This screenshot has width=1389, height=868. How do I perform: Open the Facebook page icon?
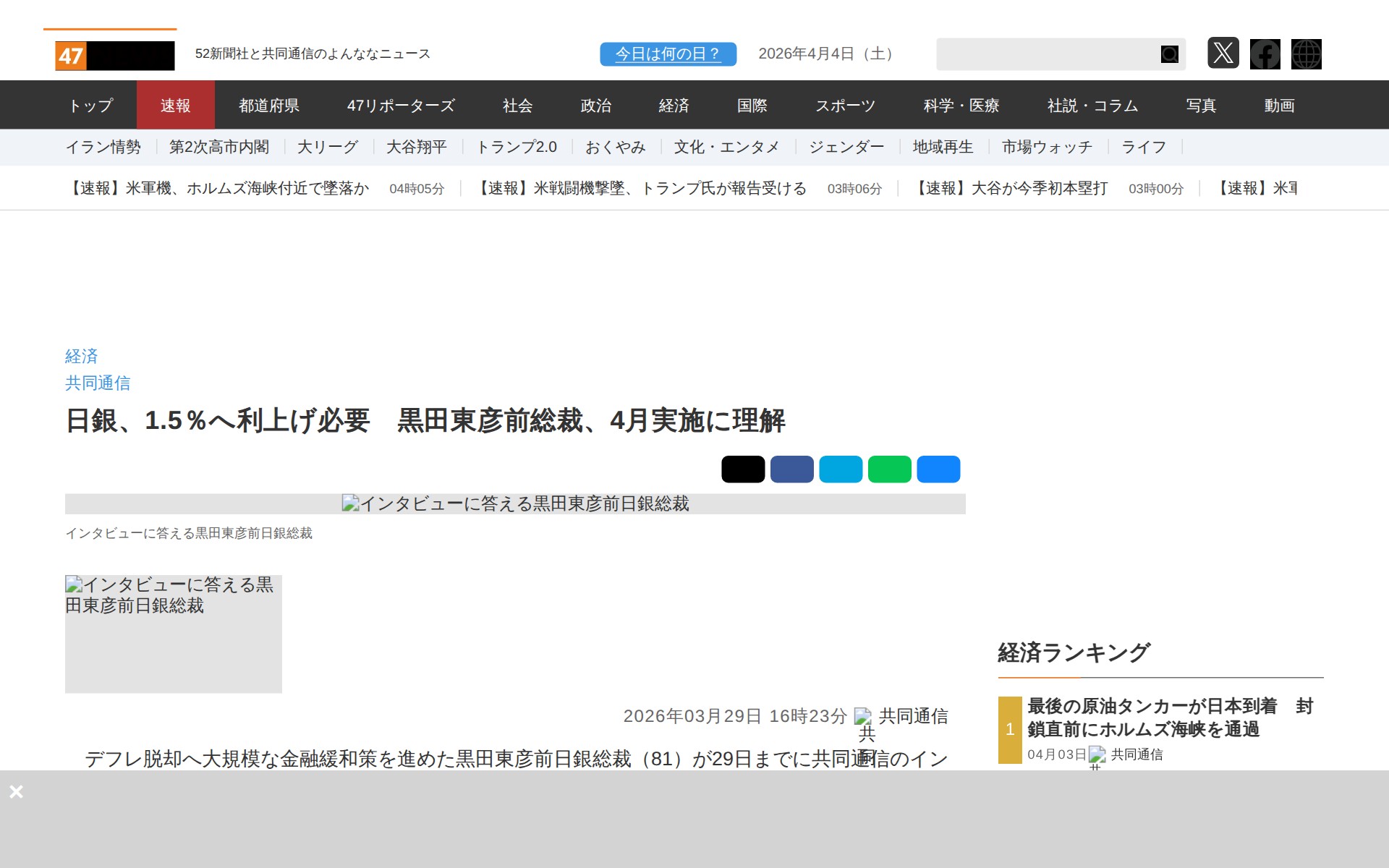click(1265, 54)
